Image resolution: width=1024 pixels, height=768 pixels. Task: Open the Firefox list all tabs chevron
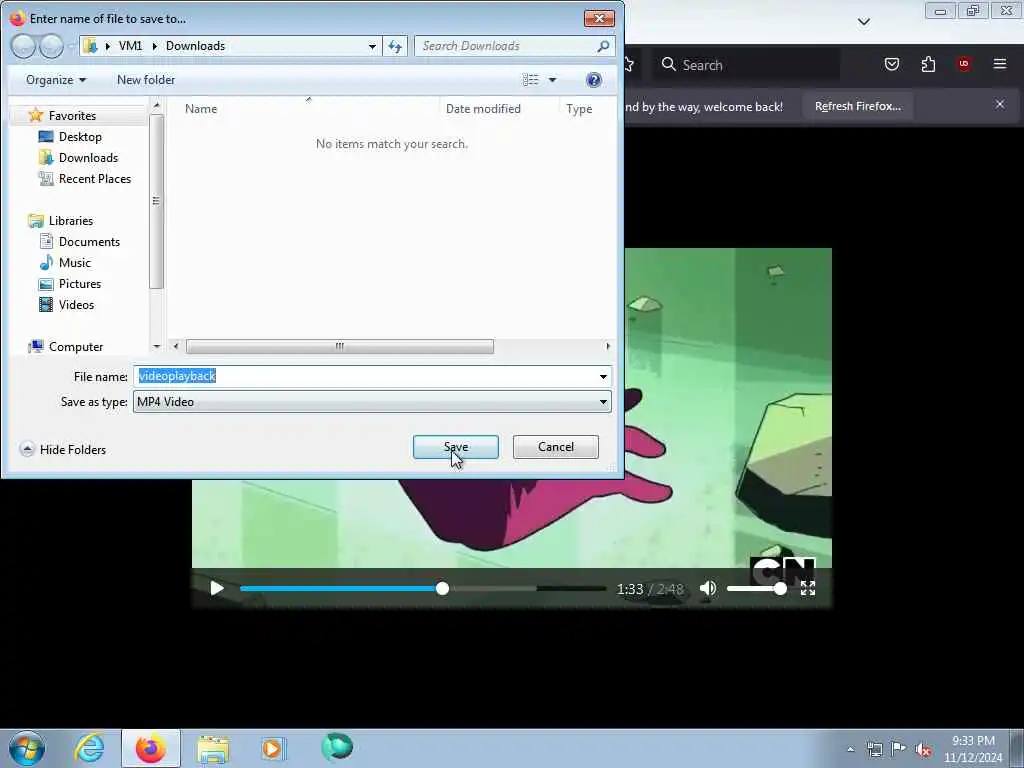863,22
